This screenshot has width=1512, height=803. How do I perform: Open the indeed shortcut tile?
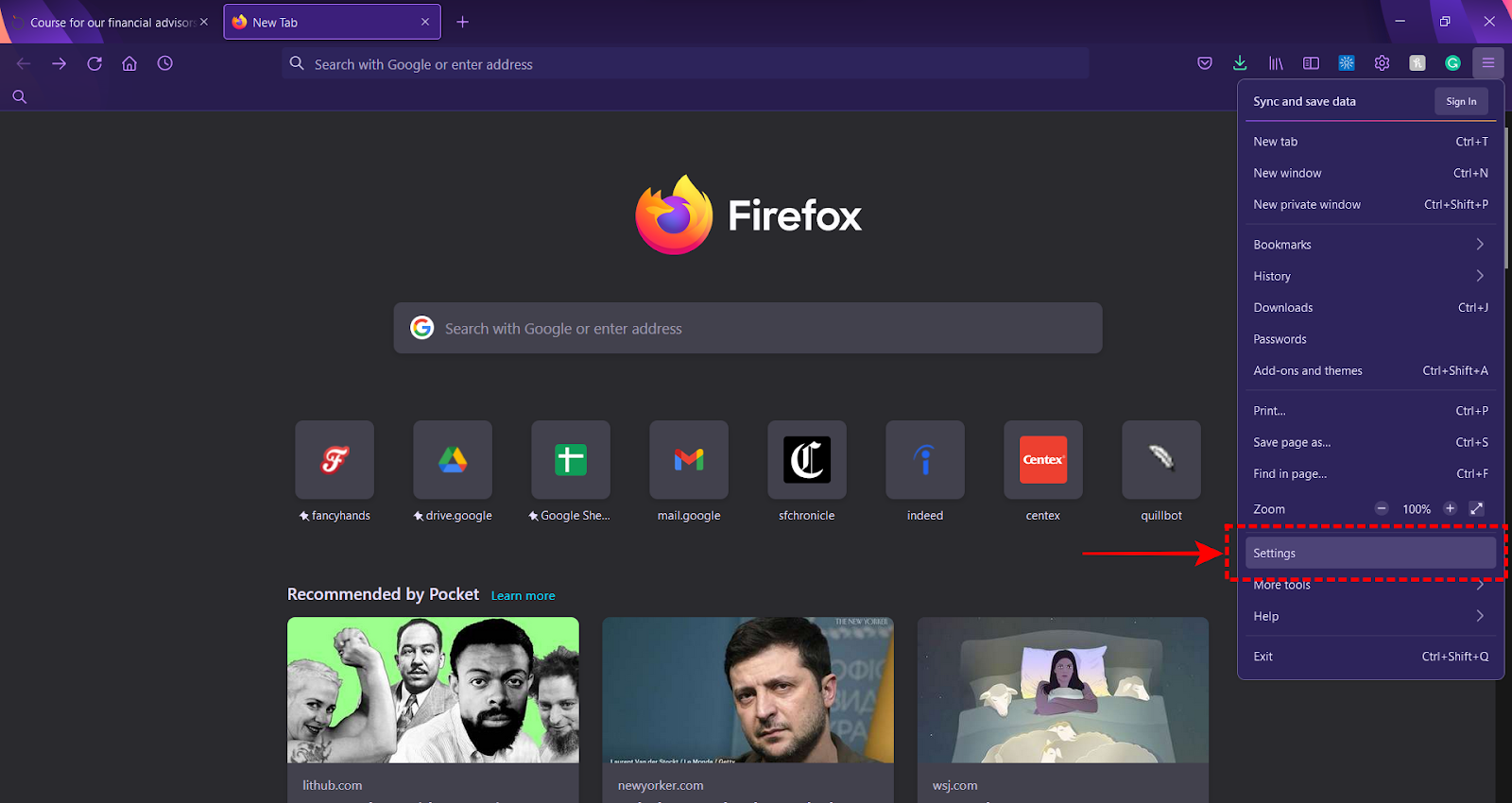pyautogui.click(x=925, y=460)
